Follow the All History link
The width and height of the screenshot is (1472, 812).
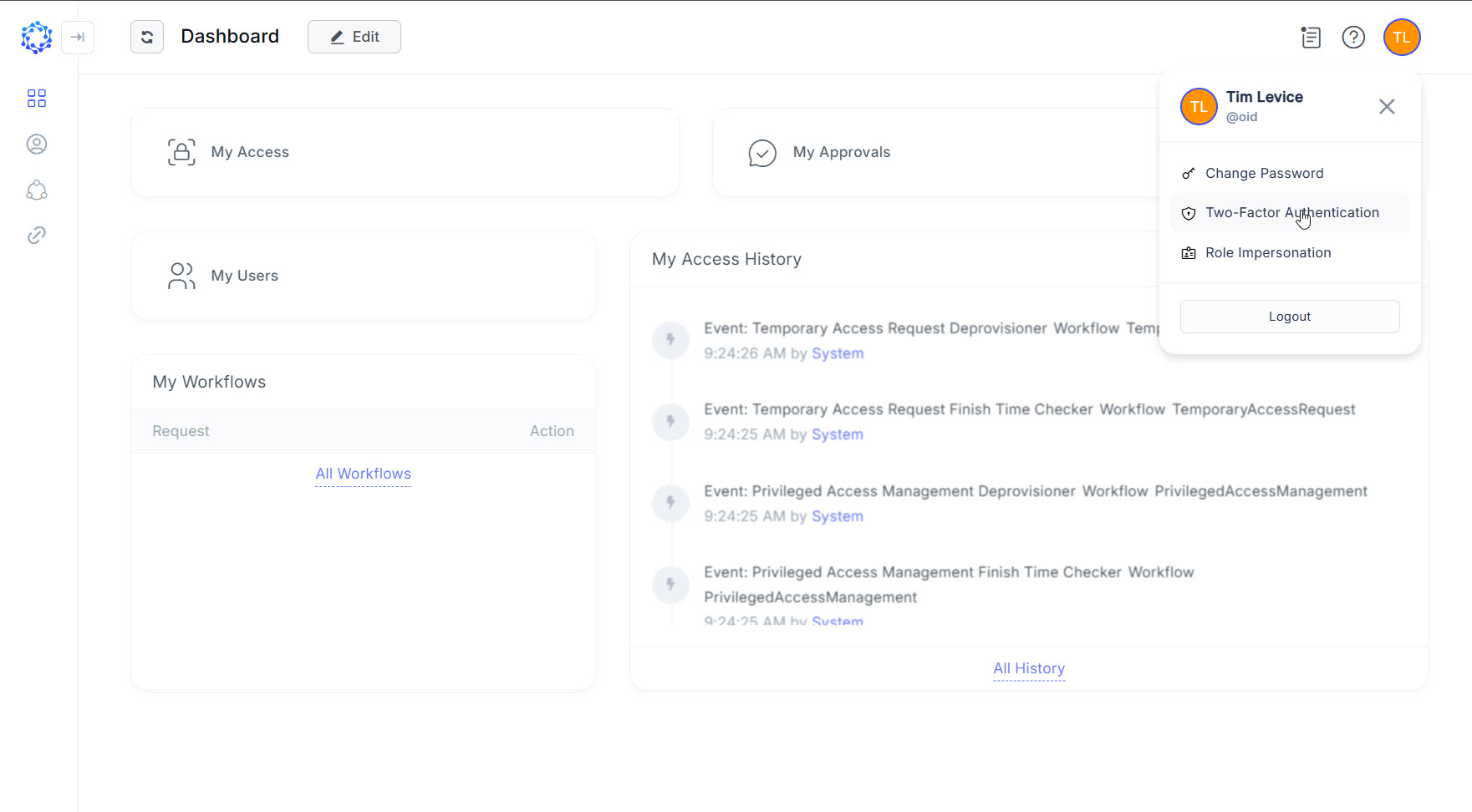[x=1029, y=668]
